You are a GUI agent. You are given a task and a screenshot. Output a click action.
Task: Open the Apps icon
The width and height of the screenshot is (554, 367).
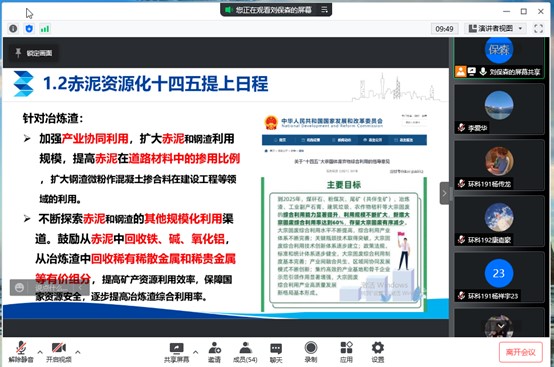pos(346,352)
